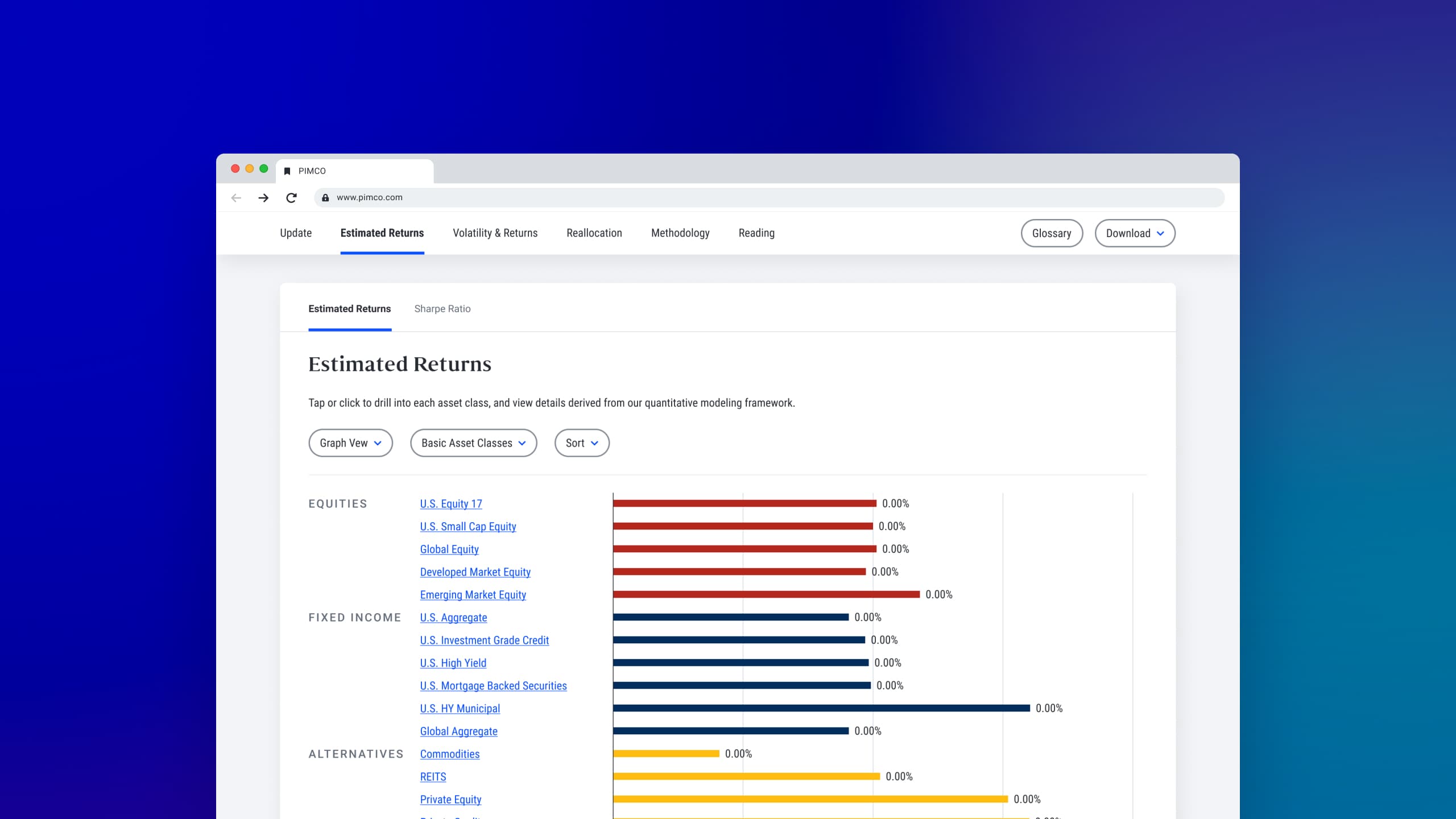Open Basic Asset Classes dropdown
This screenshot has width=1456, height=819.
click(x=473, y=443)
